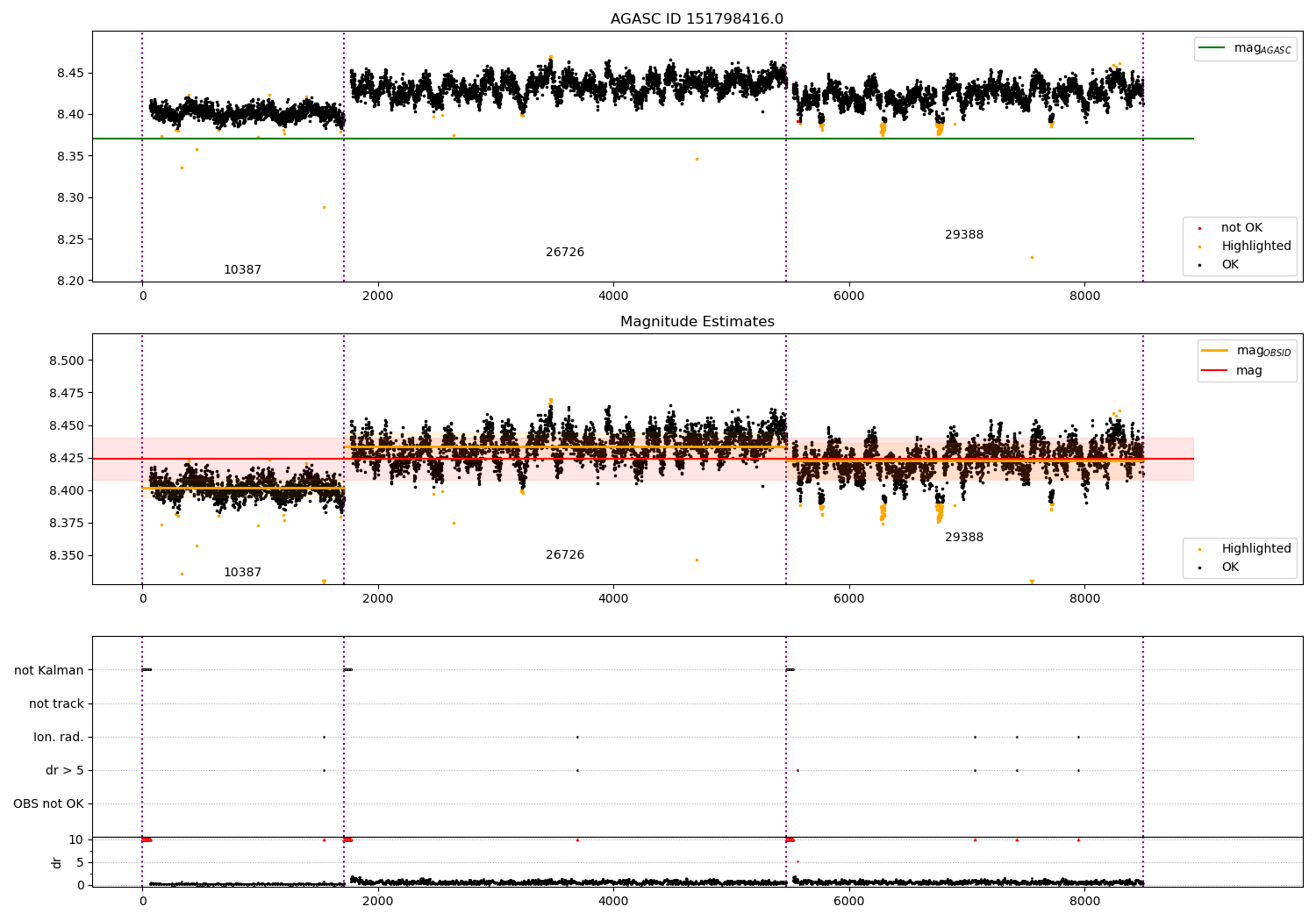The height and width of the screenshot is (921, 1316).
Task: Click the 'not track' axis label
Action: pyautogui.click(x=56, y=704)
